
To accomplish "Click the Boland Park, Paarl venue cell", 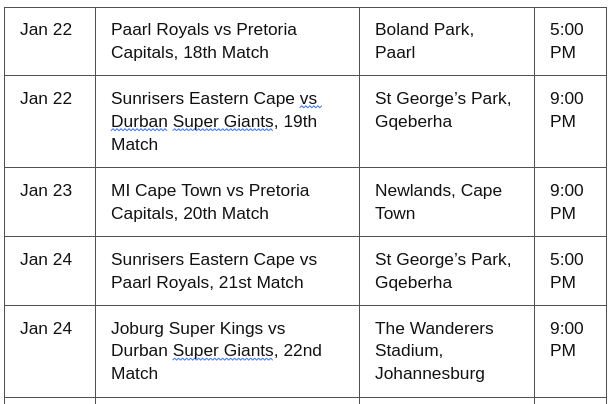I will click(447, 41).
